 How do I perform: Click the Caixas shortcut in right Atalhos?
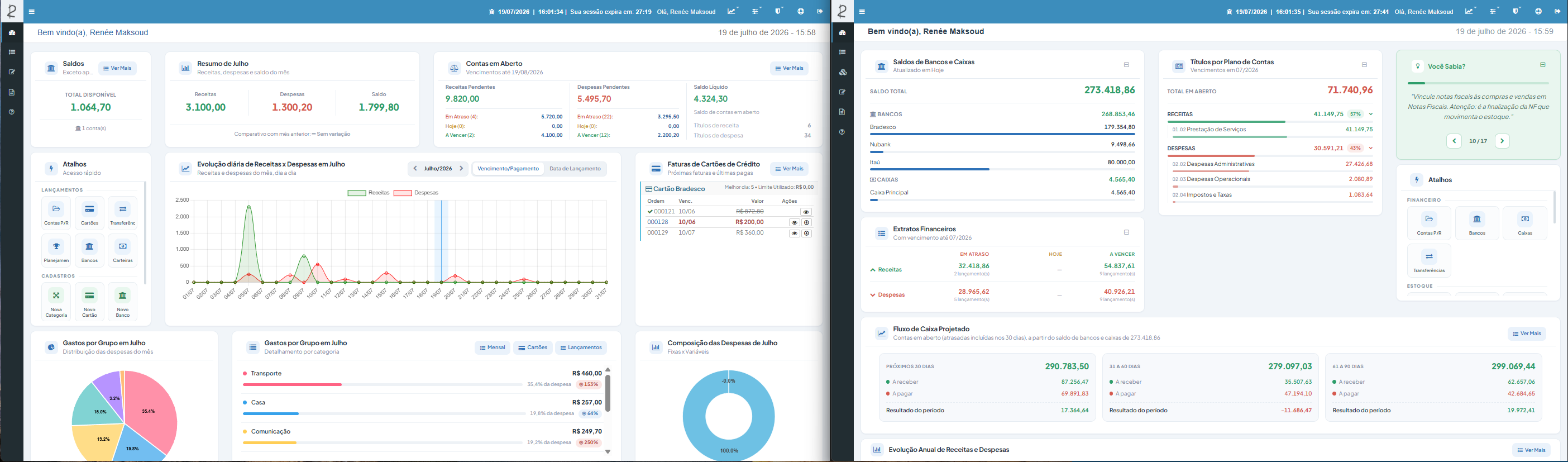1524,223
